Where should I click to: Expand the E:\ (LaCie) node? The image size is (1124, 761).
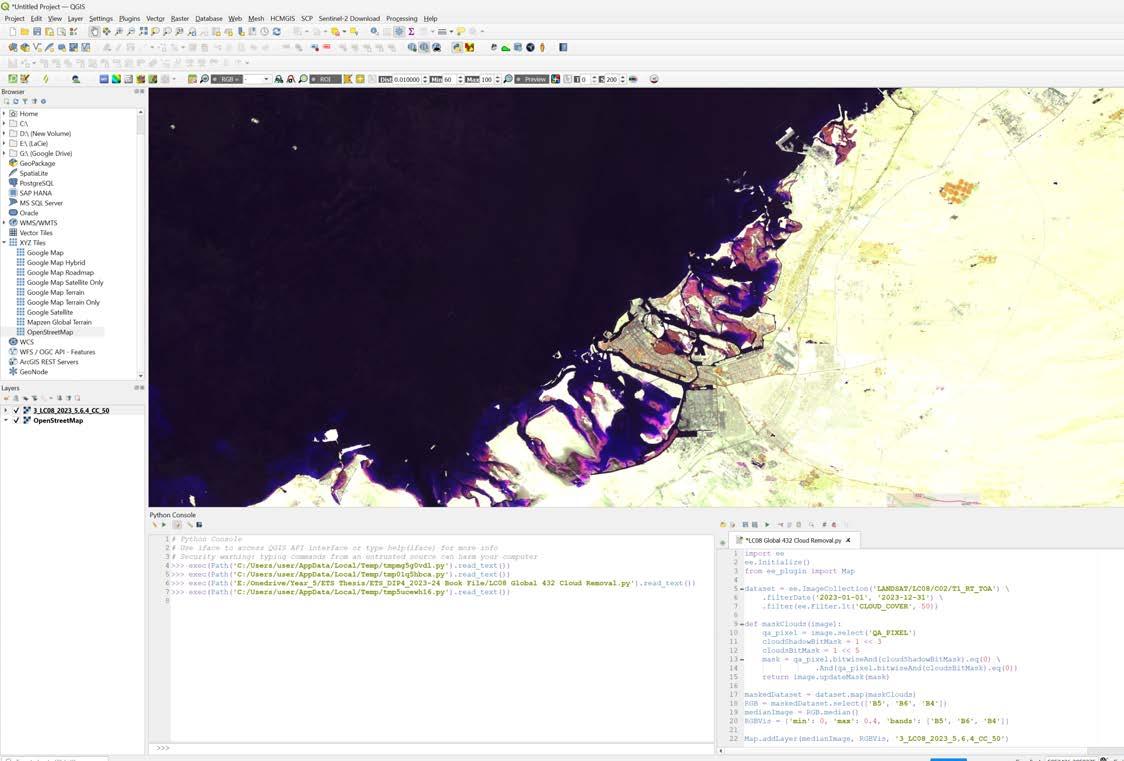(4, 143)
